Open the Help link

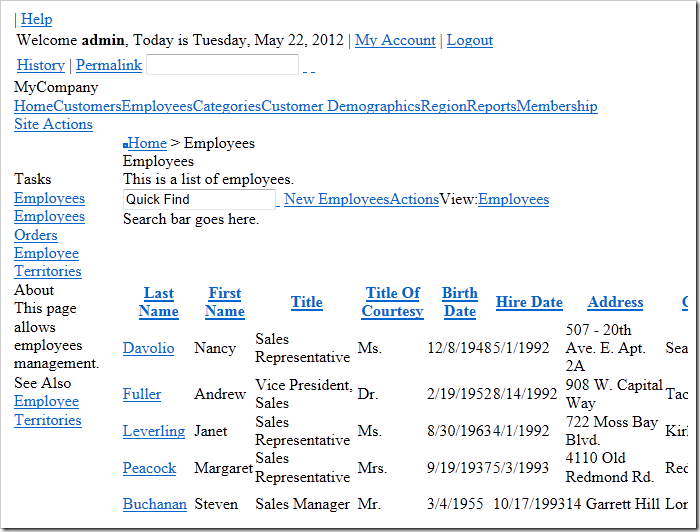37,19
